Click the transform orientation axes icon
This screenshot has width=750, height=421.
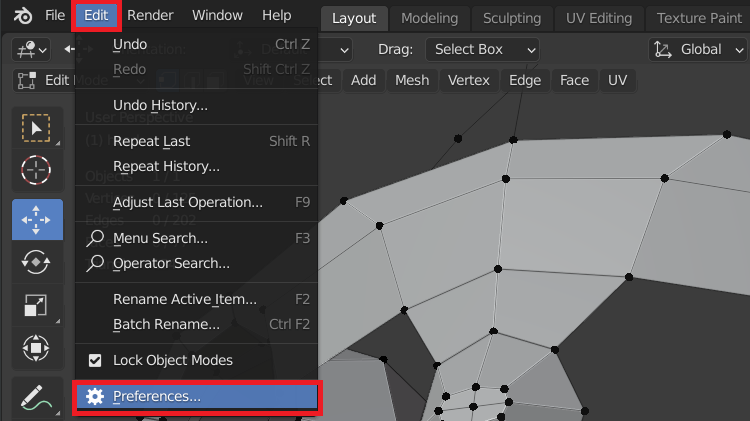tap(663, 49)
